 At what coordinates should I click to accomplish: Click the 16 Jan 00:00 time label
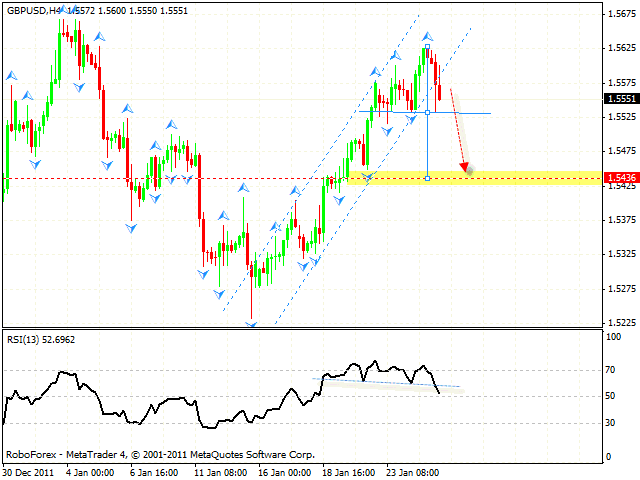pyautogui.click(x=284, y=473)
